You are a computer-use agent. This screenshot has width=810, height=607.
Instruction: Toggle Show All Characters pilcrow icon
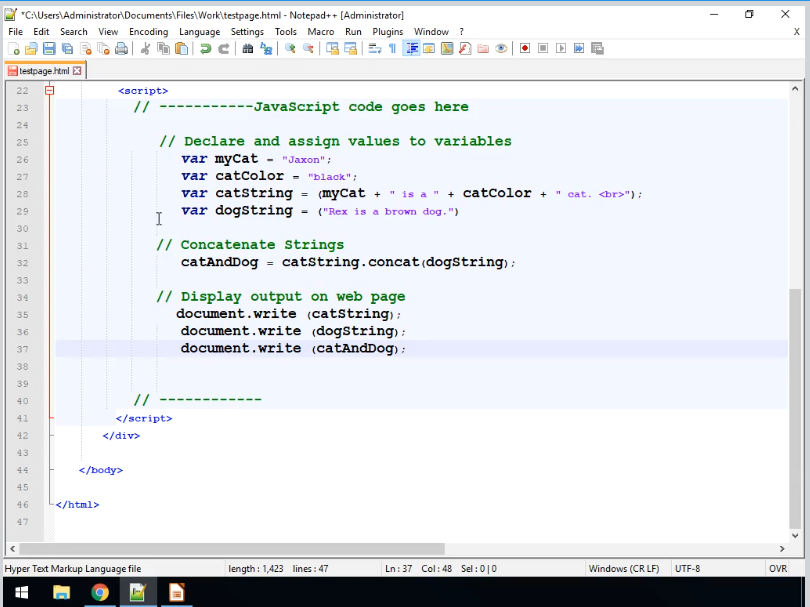coord(393,48)
